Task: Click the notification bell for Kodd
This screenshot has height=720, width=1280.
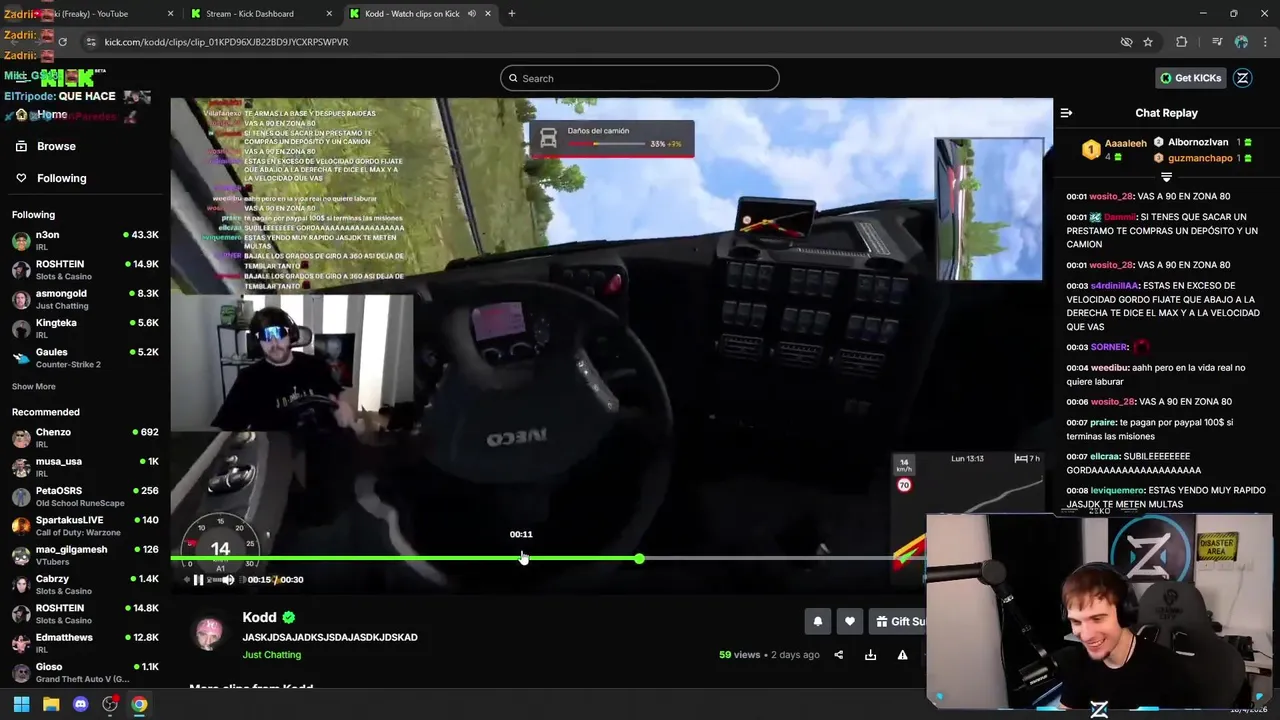Action: pos(817,621)
